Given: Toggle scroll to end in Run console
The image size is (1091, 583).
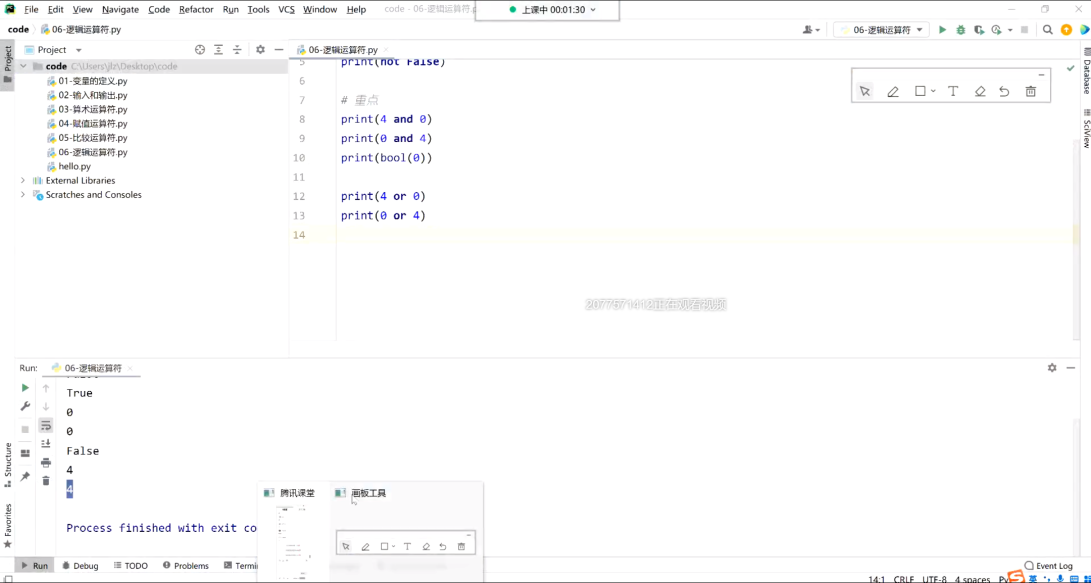Looking at the screenshot, I should pos(46,444).
